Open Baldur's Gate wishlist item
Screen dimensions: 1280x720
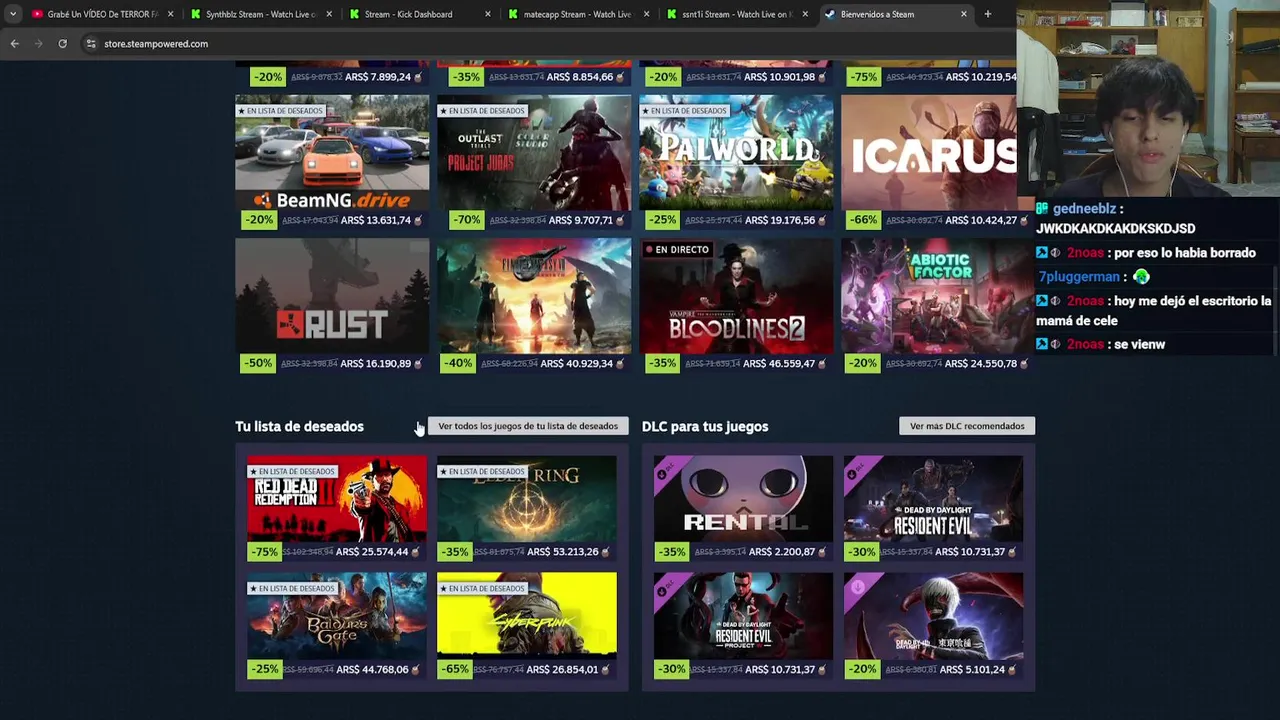(x=337, y=626)
